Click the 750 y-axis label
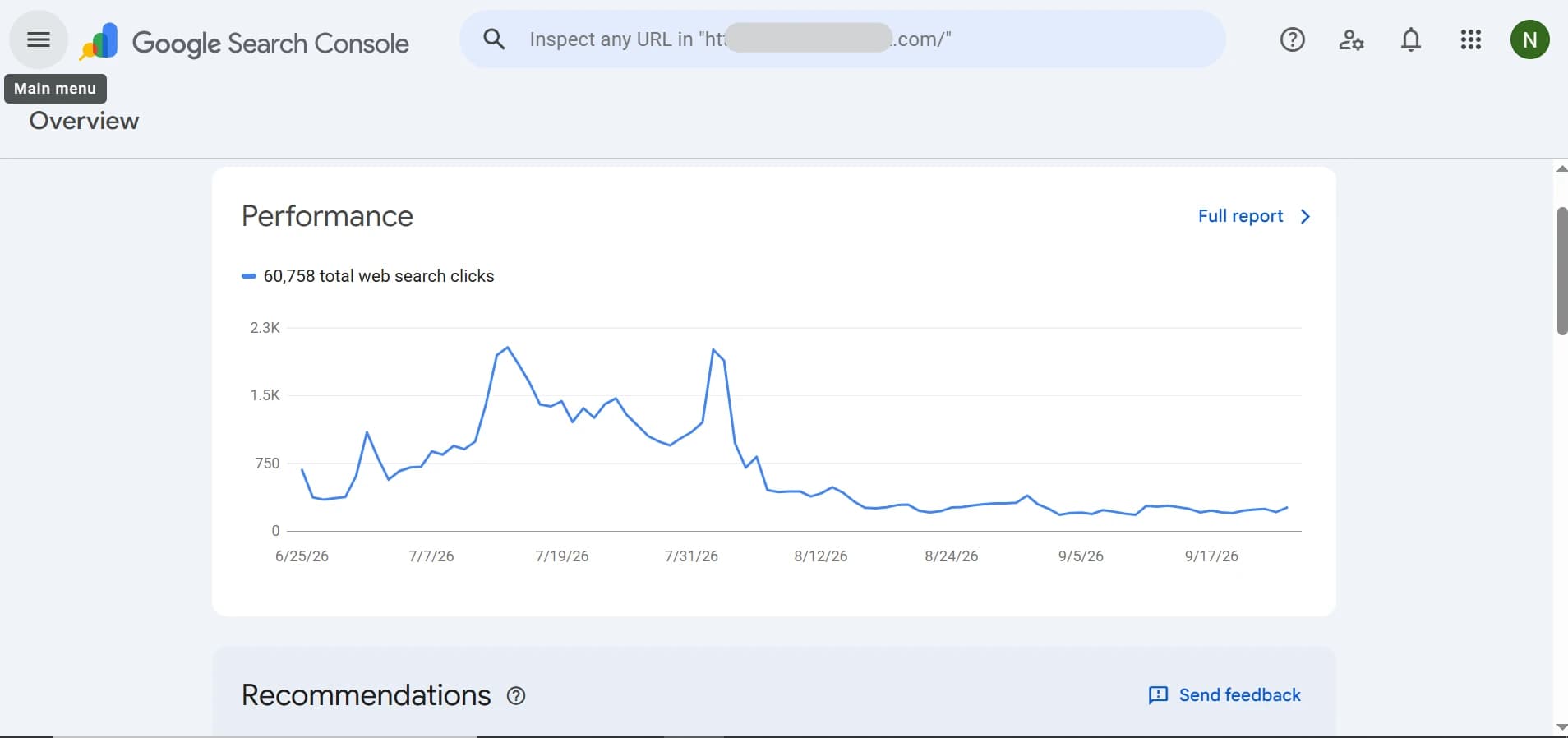The height and width of the screenshot is (738, 1568). [267, 464]
